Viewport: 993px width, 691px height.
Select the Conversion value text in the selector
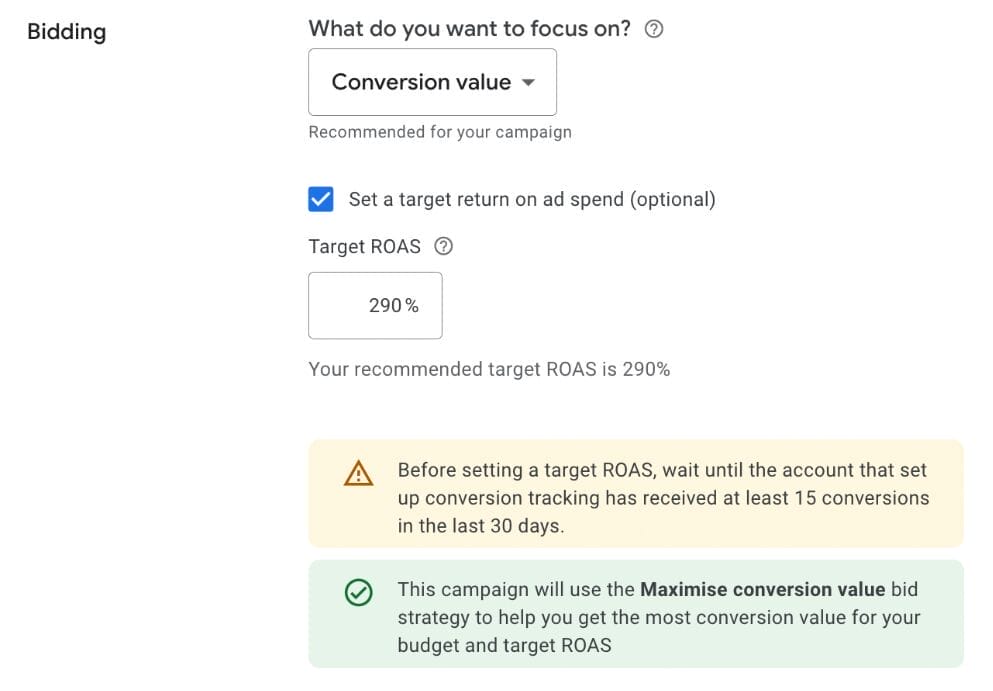coord(416,82)
